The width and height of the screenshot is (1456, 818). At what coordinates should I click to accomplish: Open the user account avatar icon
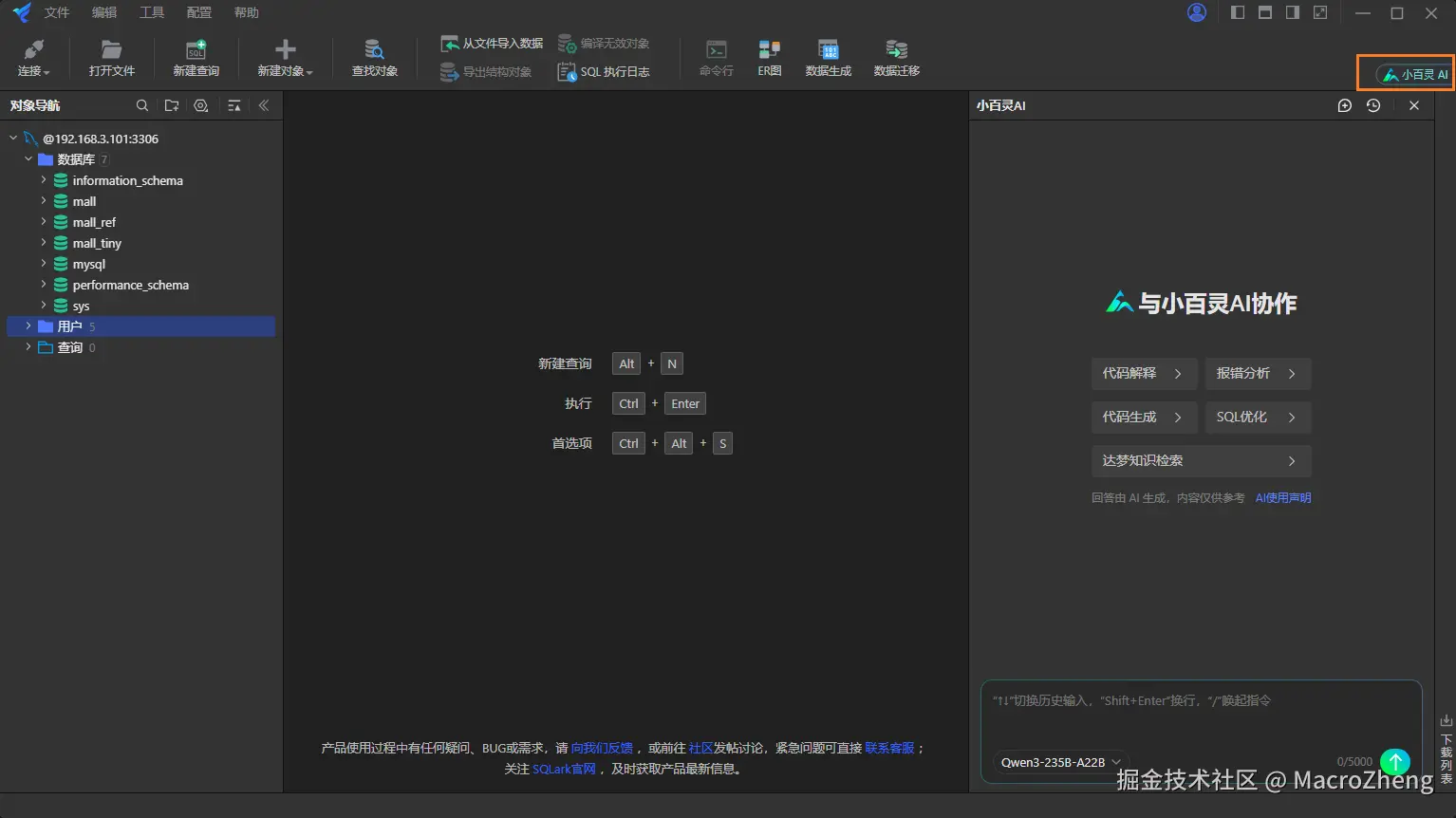click(1197, 12)
